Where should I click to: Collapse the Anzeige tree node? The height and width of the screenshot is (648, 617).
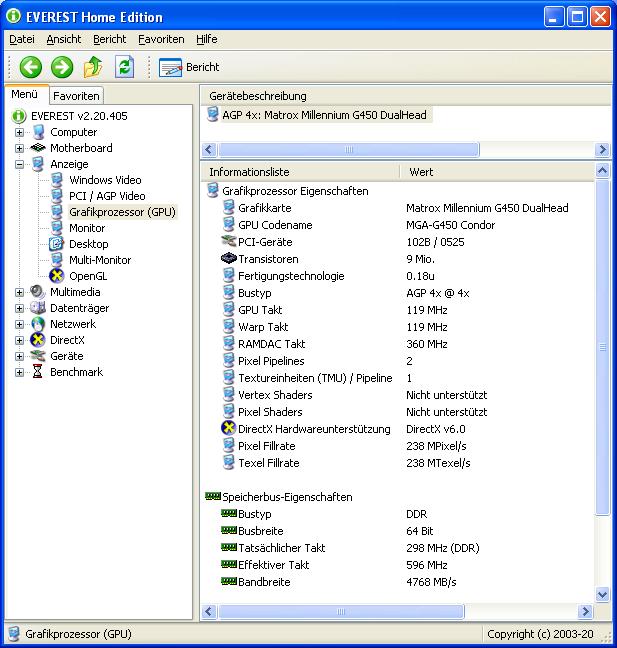coord(19,164)
